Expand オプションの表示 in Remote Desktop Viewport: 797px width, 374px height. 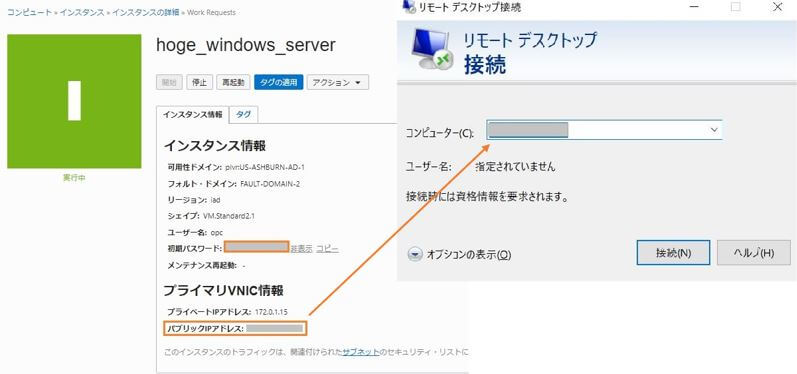coord(460,255)
